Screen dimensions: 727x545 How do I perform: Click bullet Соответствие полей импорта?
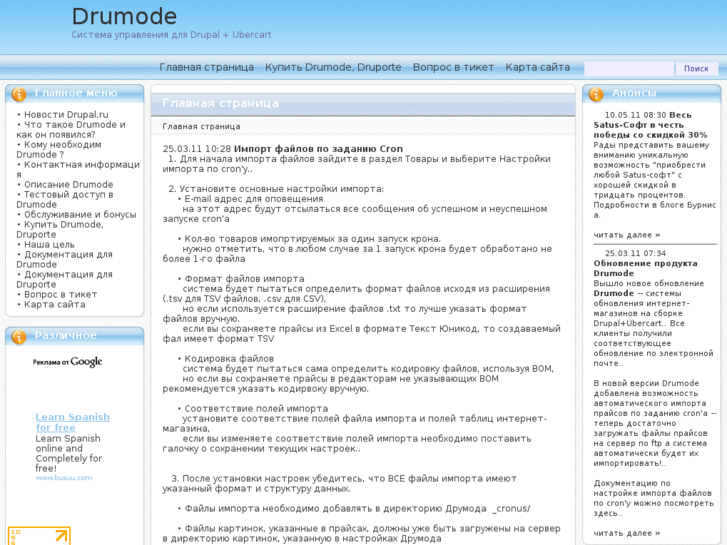[x=256, y=409]
